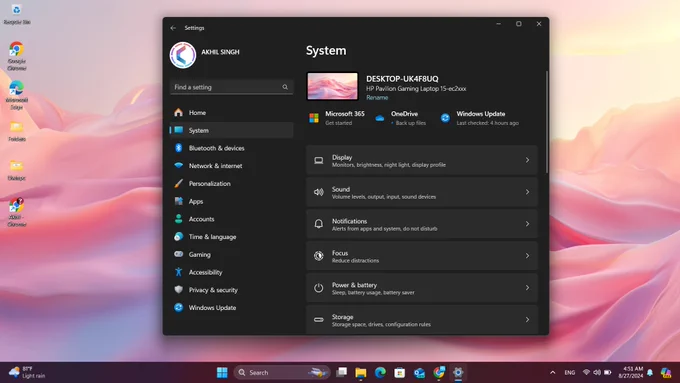
Task: Click the Settings gear on taskbar
Action: click(x=458, y=372)
